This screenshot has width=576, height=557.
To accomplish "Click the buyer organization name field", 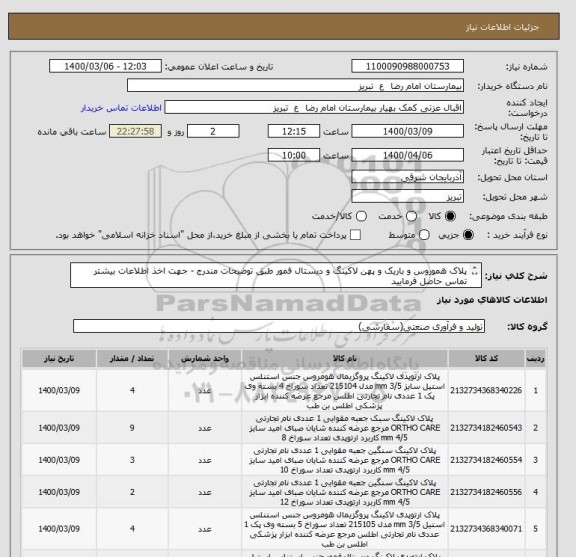I will pos(295,86).
